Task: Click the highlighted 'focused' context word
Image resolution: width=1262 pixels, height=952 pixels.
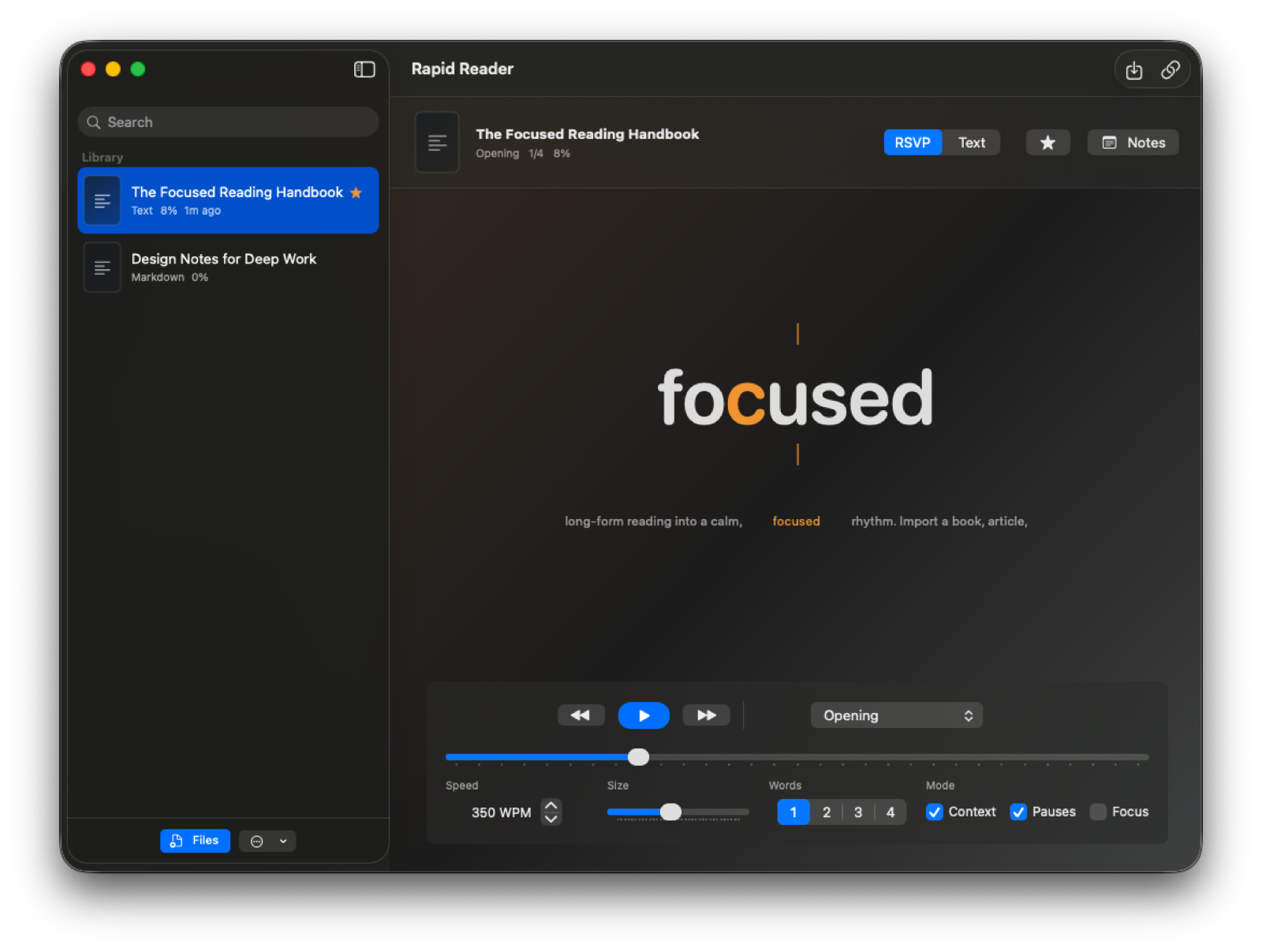Action: pos(796,521)
